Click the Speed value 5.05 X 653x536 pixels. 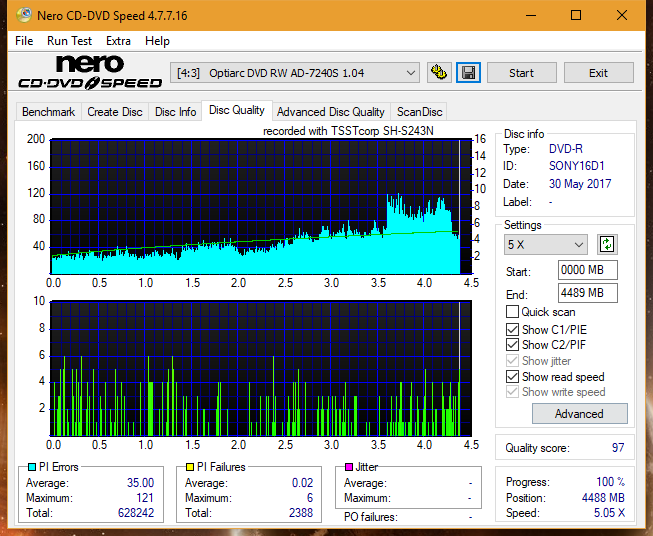(609, 513)
